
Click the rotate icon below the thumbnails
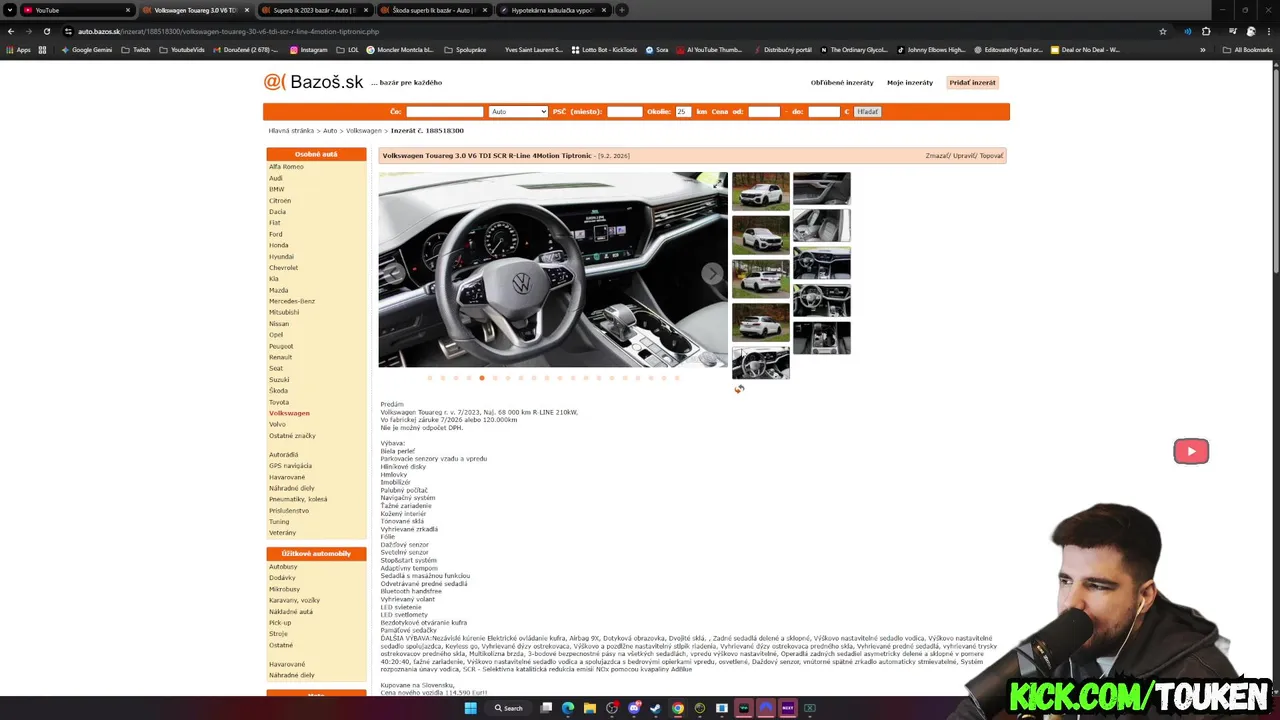point(739,389)
